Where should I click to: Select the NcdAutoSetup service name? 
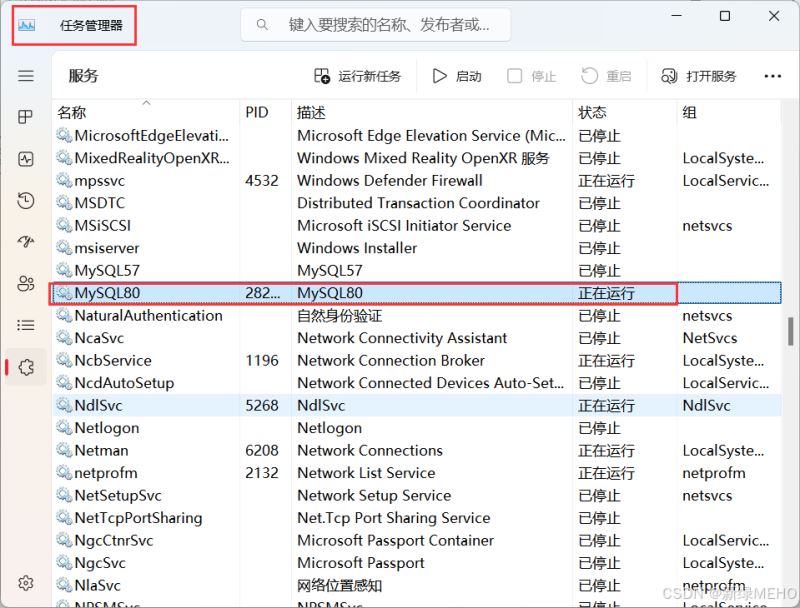pos(124,383)
